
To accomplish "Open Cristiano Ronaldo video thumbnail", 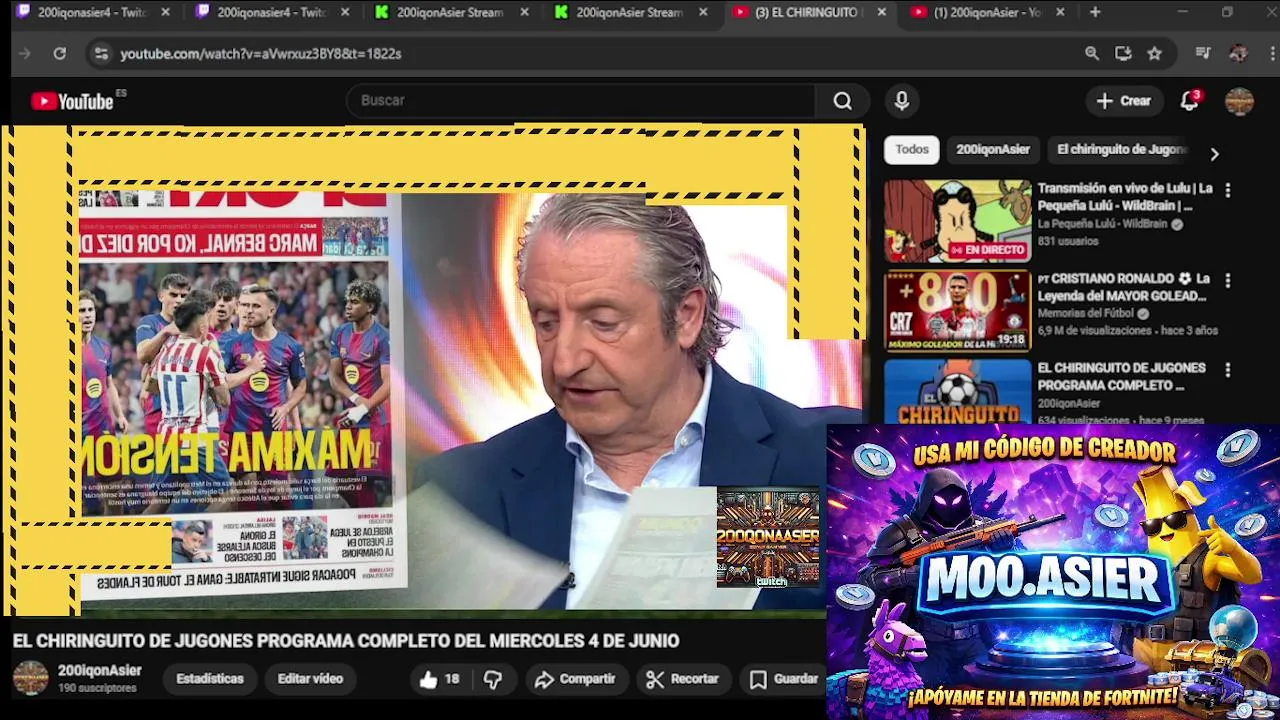I will click(x=957, y=311).
